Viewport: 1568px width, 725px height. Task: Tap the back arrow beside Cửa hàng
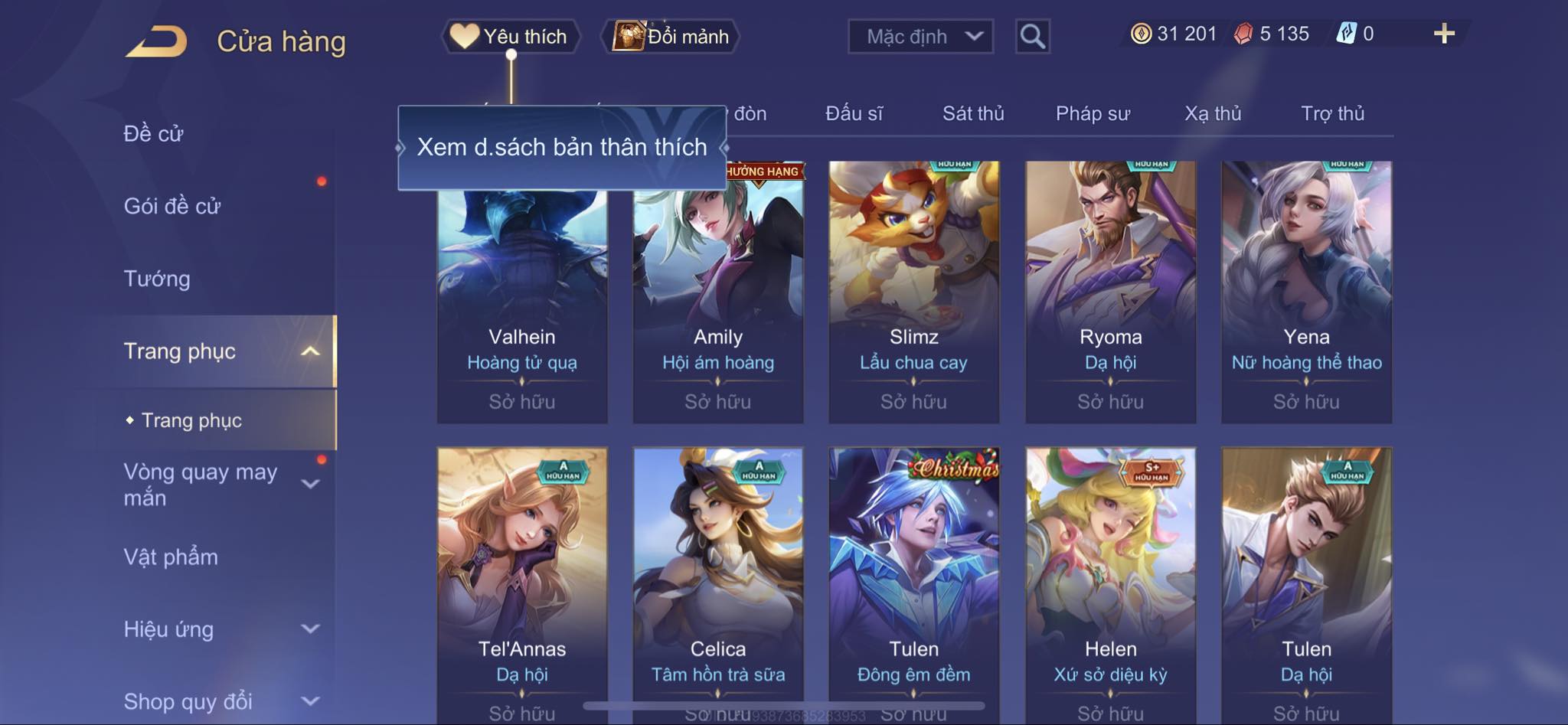(x=157, y=41)
